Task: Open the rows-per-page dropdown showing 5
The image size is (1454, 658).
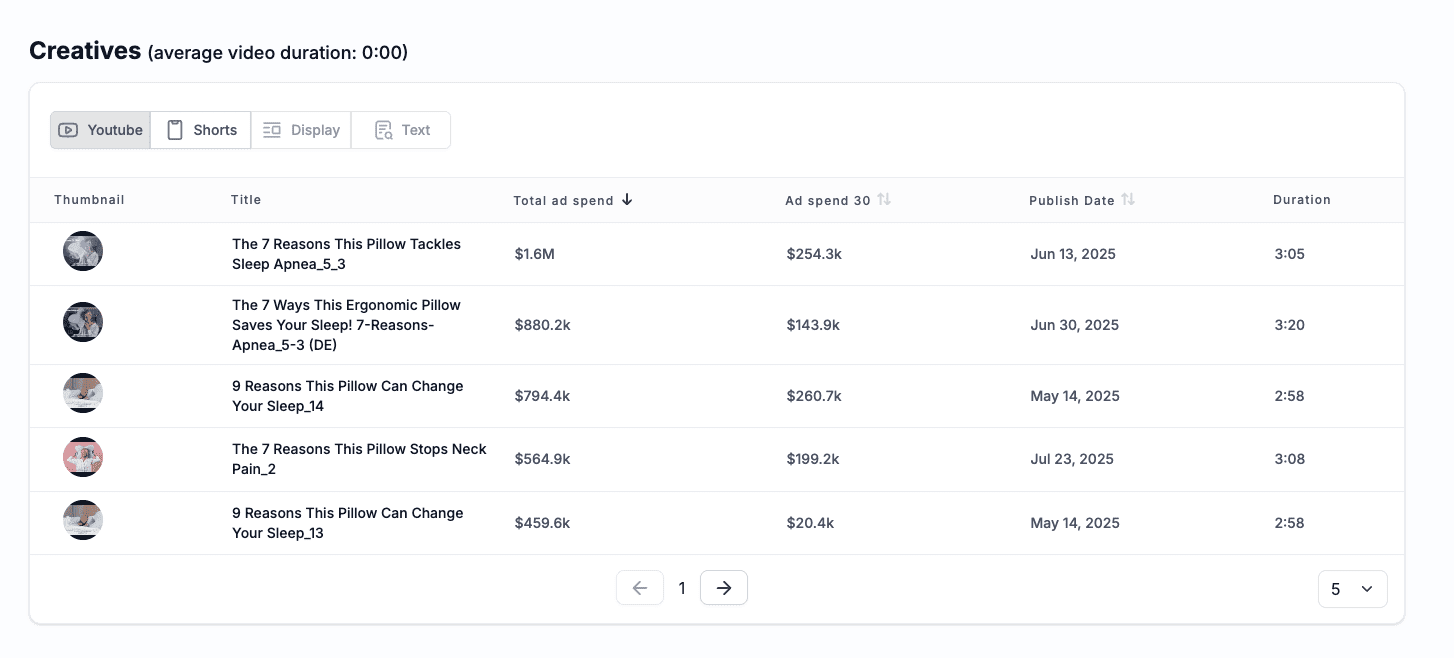Action: point(1352,589)
